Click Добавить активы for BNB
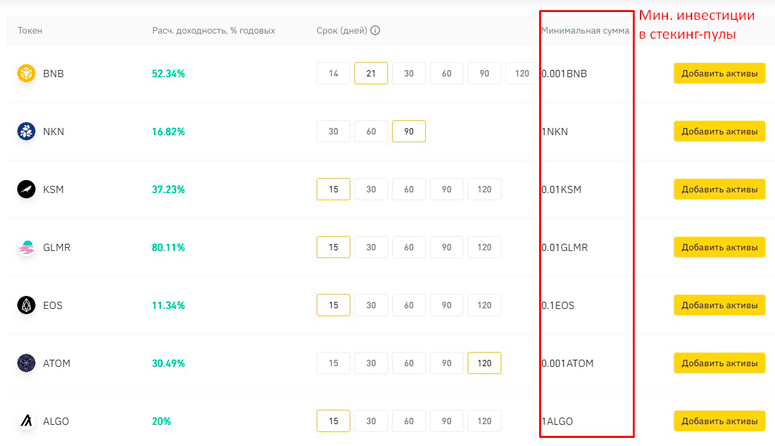Viewport: 775px width, 446px height. (x=719, y=73)
